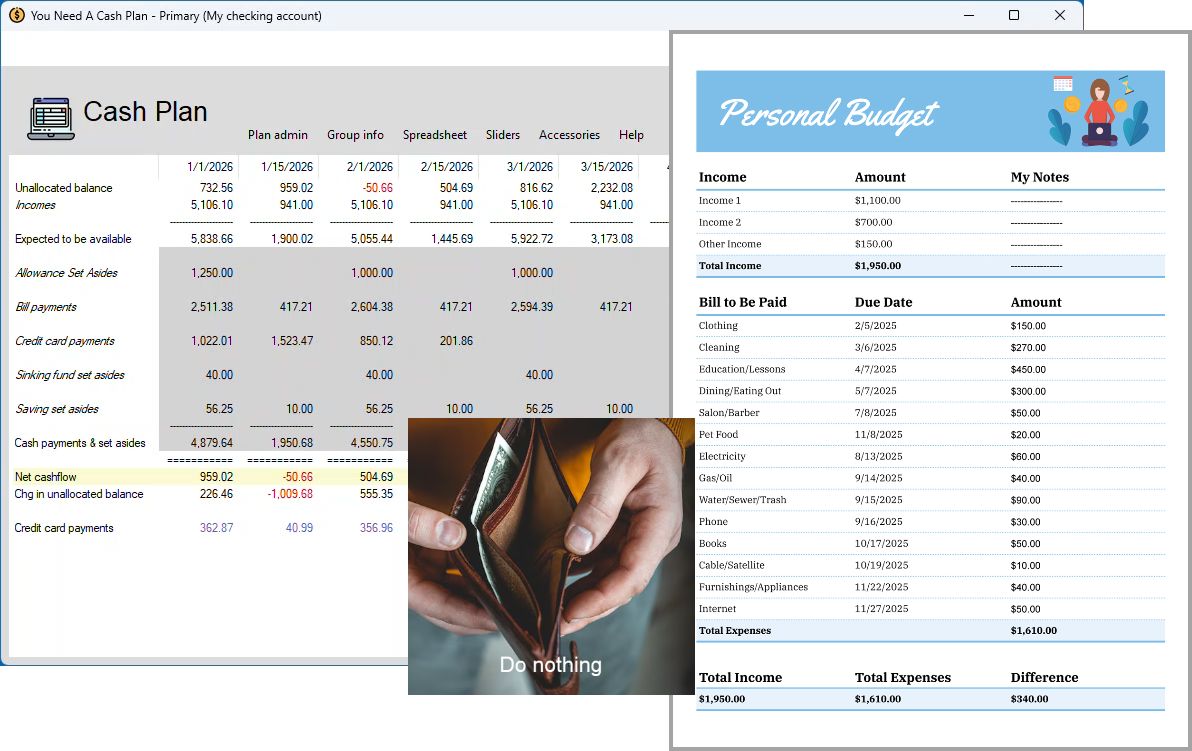Click the woman-at-laptop illustration in the banner

point(1099,112)
